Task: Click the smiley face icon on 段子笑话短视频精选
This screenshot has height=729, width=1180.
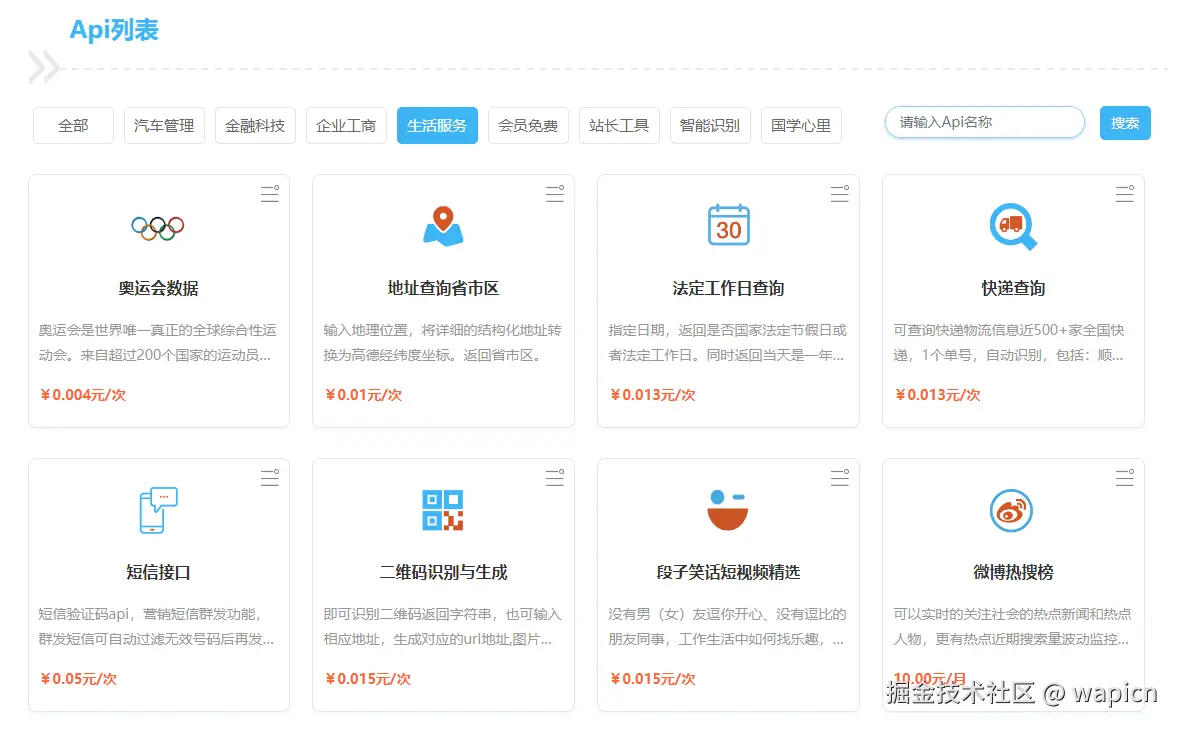Action: 727,510
